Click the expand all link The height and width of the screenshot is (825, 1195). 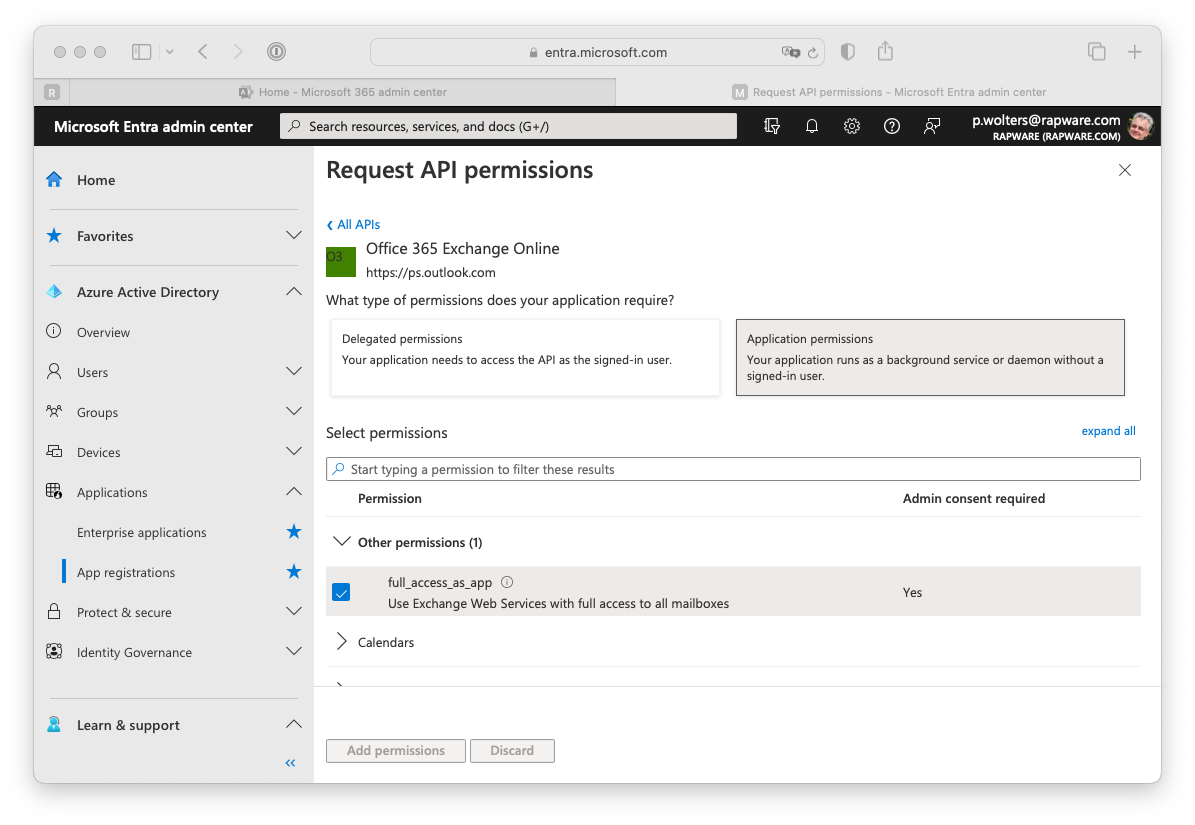[1108, 431]
